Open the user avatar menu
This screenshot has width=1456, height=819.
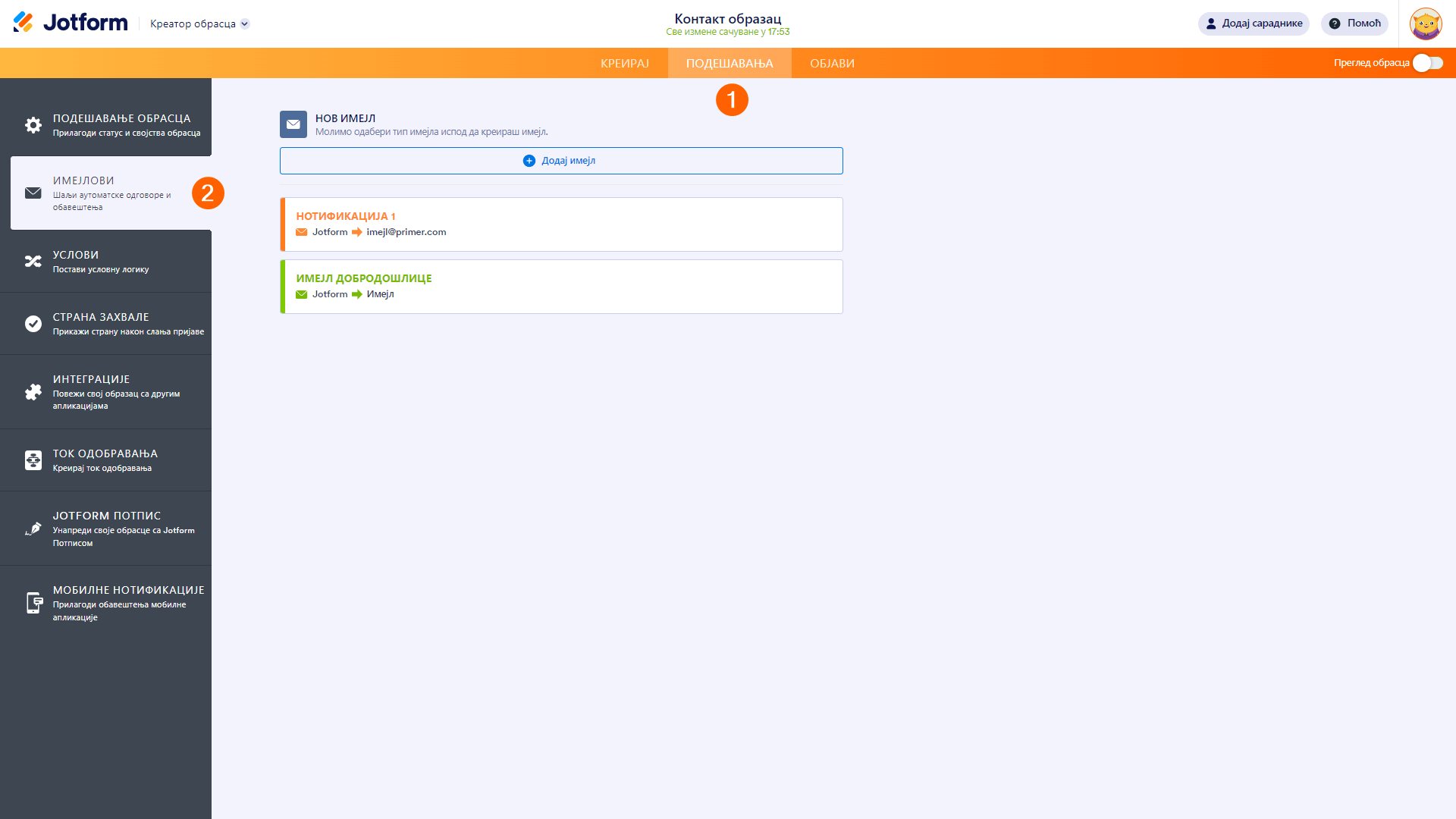click(x=1425, y=24)
